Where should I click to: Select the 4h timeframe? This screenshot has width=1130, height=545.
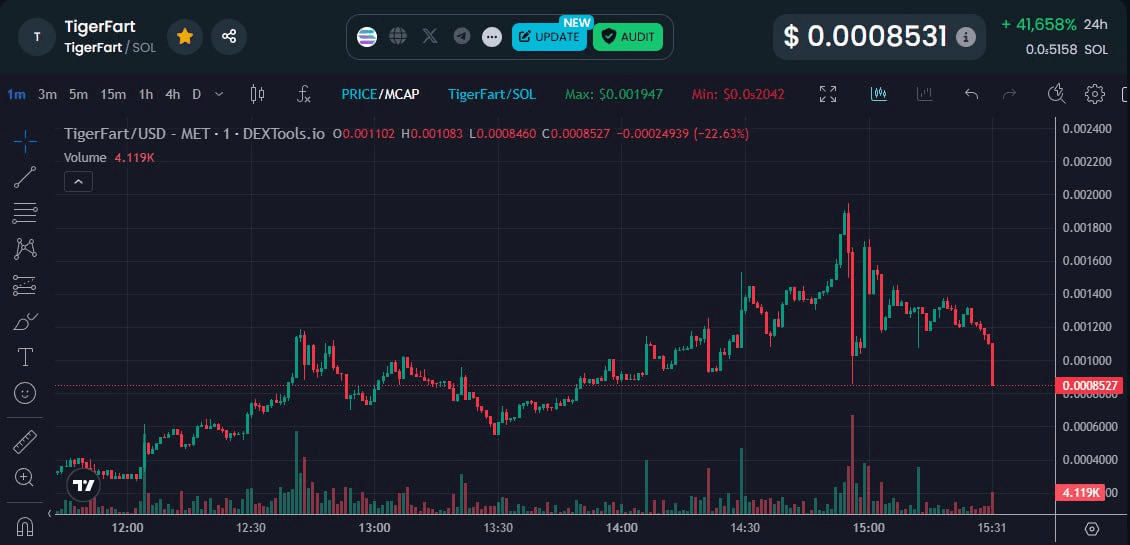172,94
